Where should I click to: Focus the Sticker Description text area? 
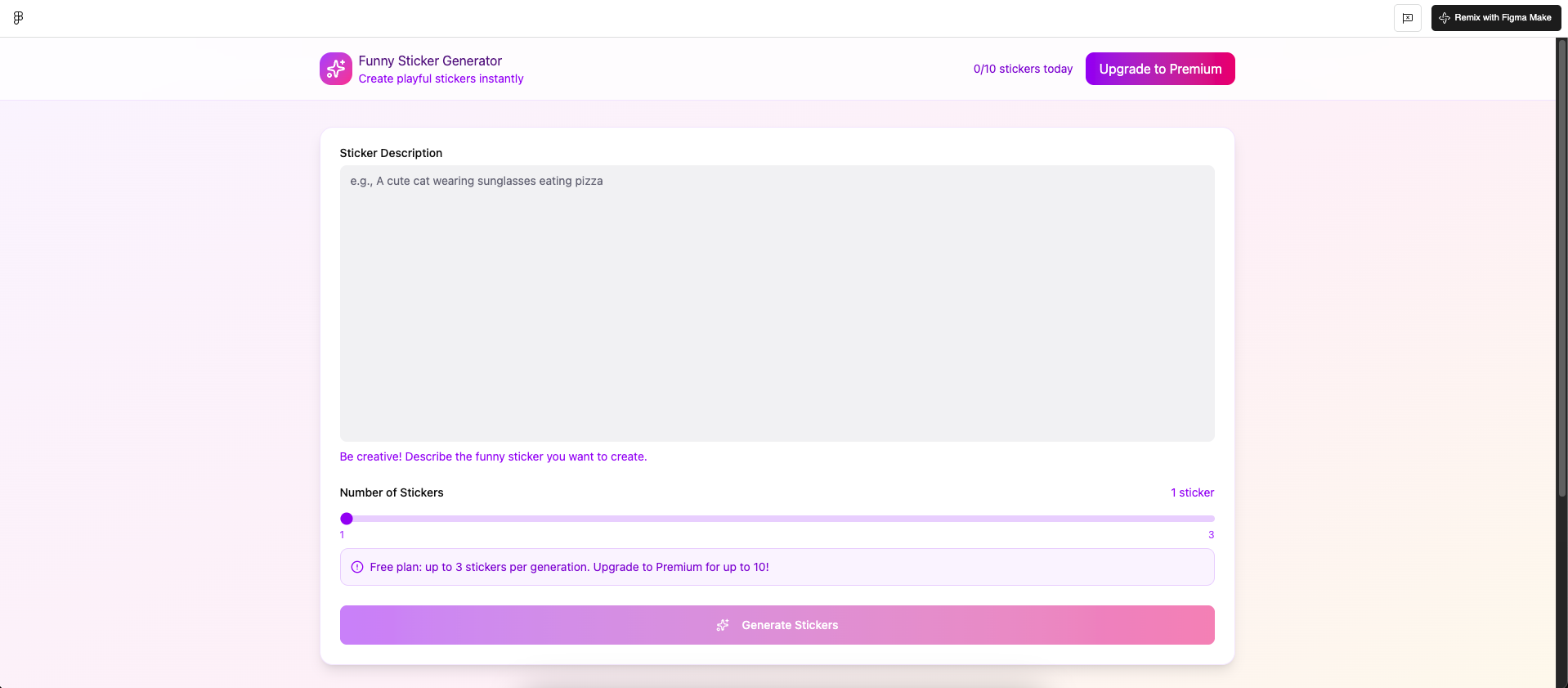tap(777, 303)
